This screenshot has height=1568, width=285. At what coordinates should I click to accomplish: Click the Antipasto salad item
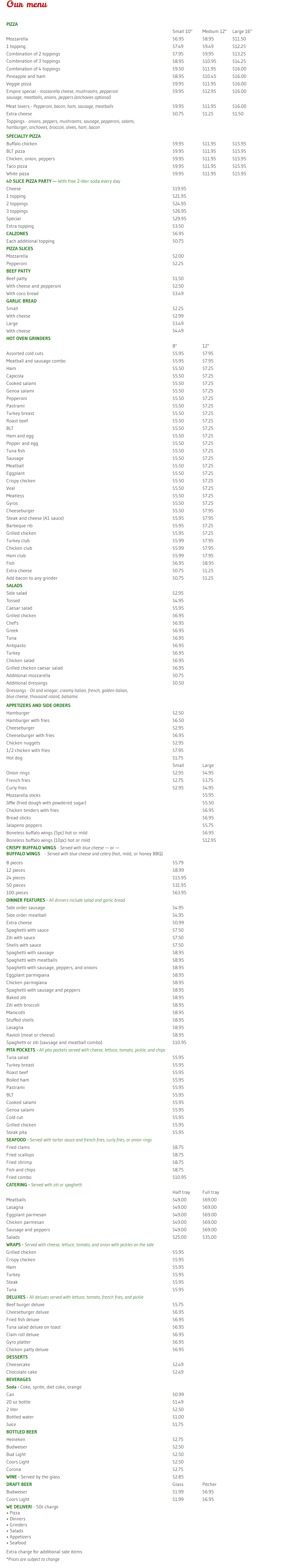16,646
